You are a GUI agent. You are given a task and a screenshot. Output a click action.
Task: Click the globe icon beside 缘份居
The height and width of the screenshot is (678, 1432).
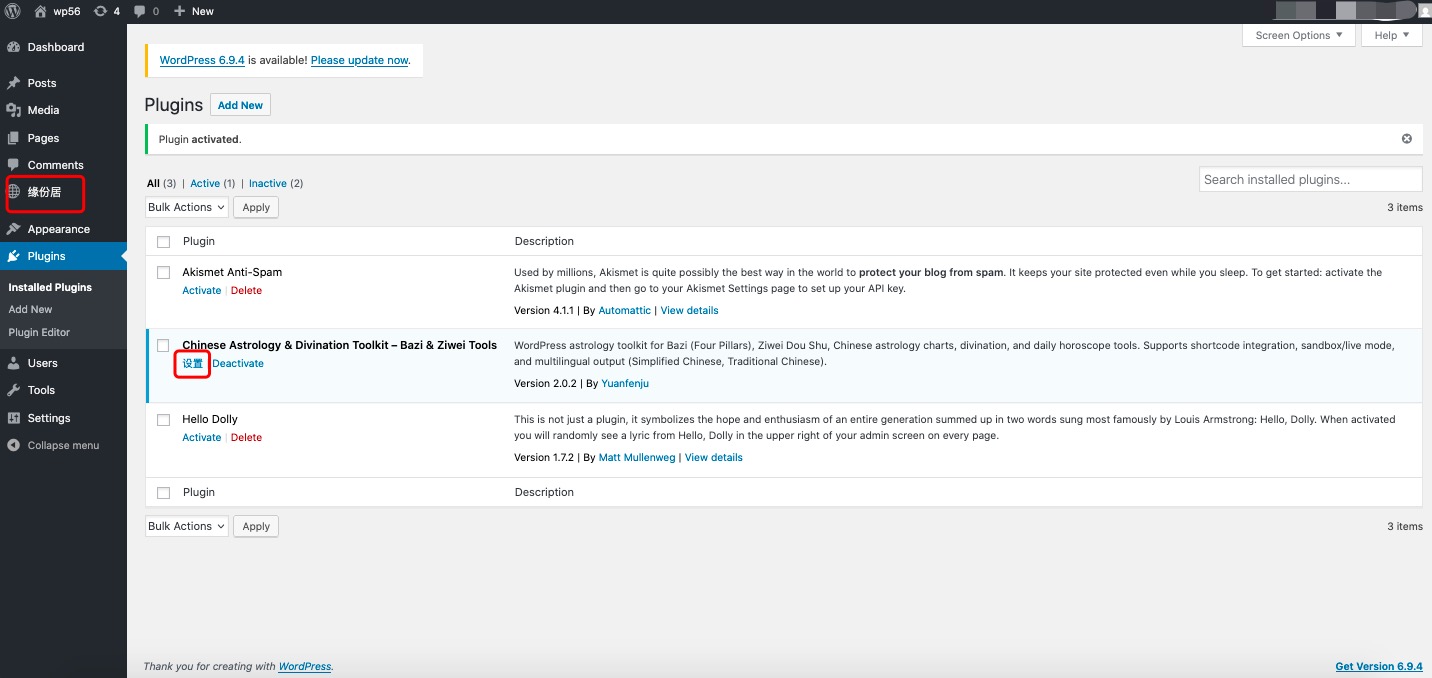(x=14, y=191)
